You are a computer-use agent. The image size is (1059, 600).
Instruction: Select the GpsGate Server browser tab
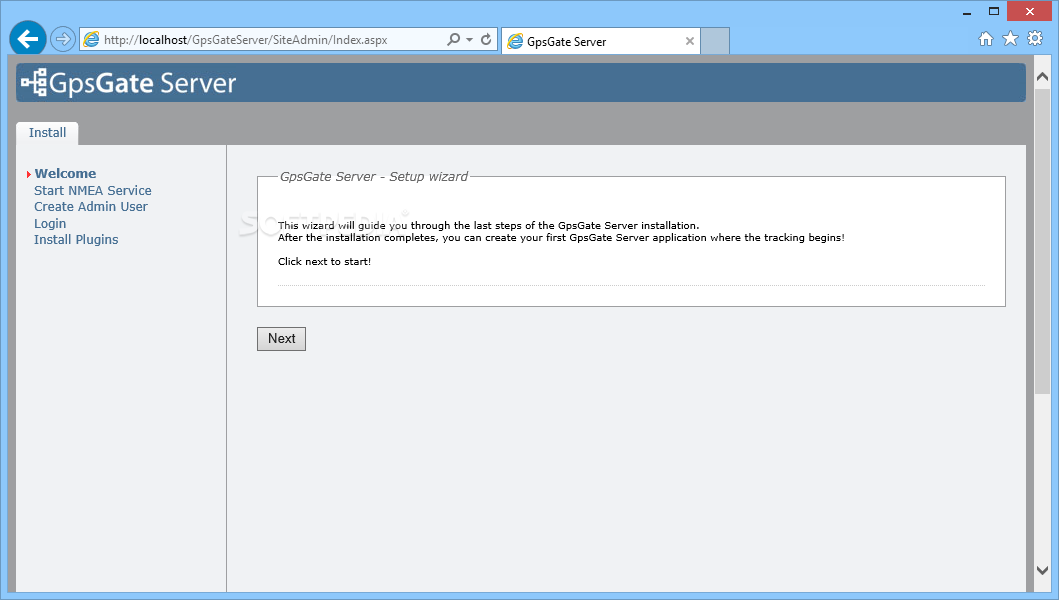(600, 41)
